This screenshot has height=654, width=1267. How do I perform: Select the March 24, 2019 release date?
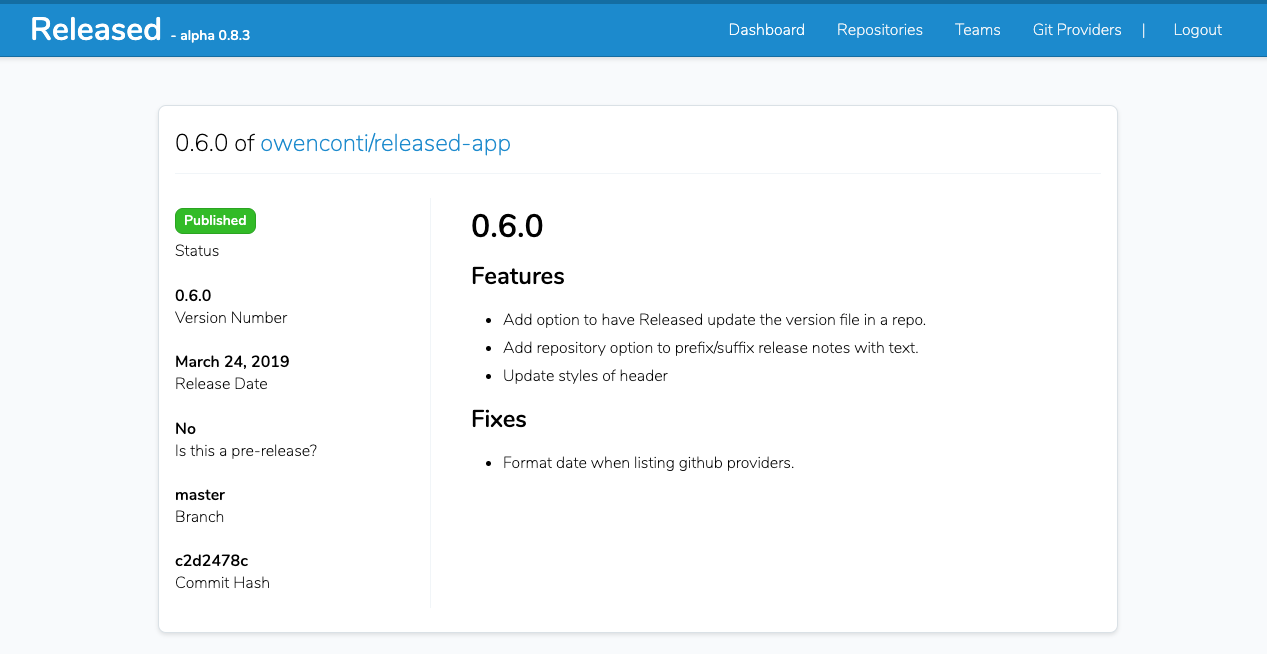tap(232, 361)
